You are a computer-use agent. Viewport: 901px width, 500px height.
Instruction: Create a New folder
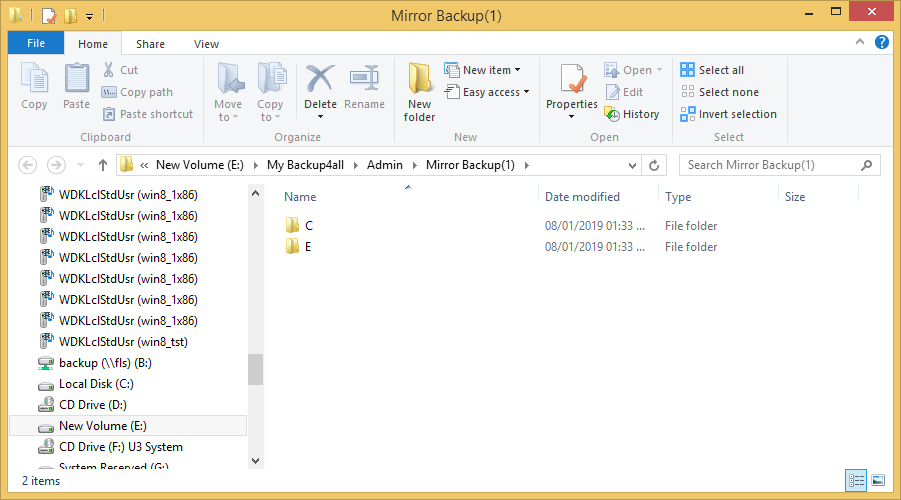click(x=419, y=92)
